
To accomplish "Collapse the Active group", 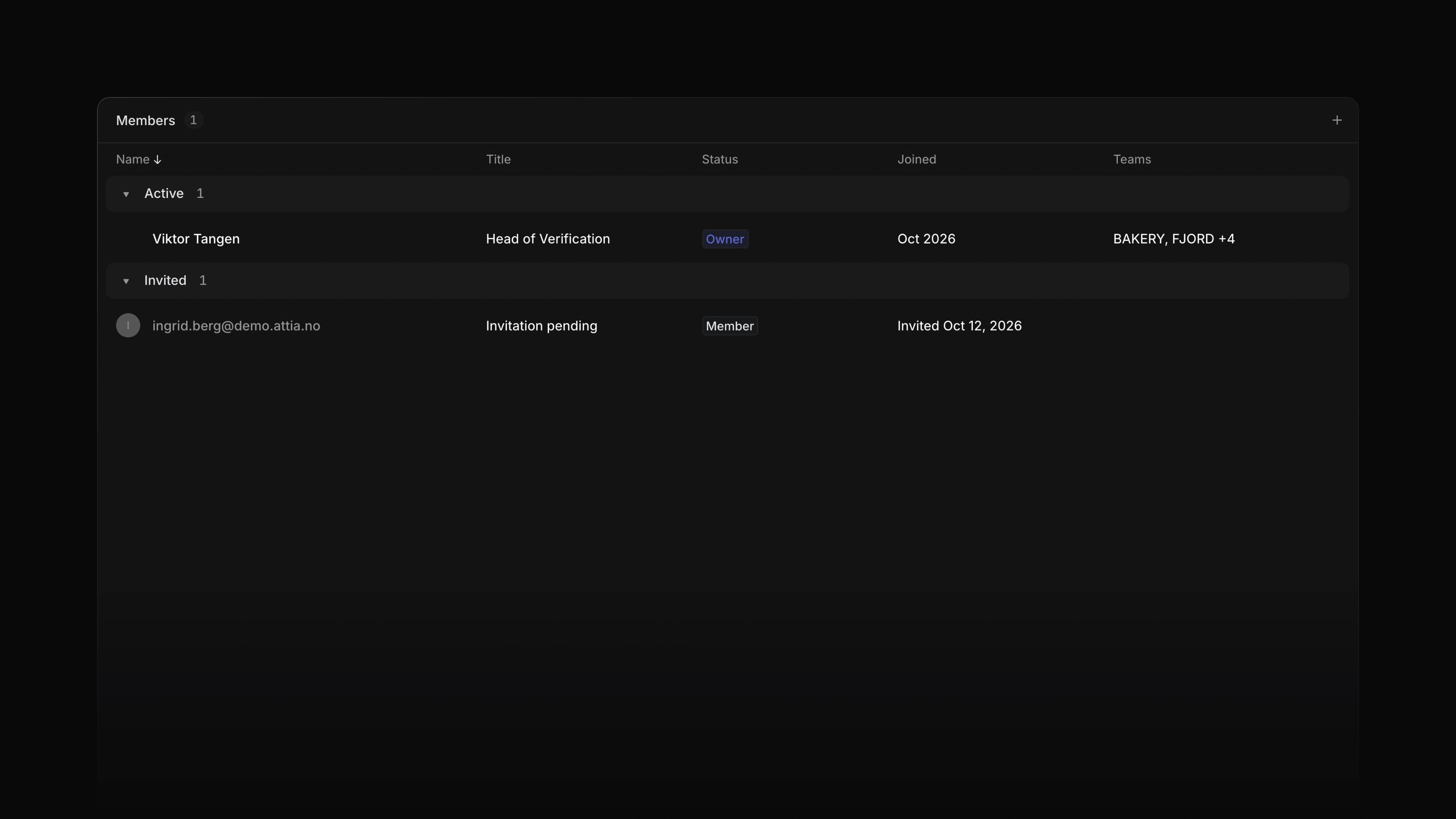I will coord(126,194).
